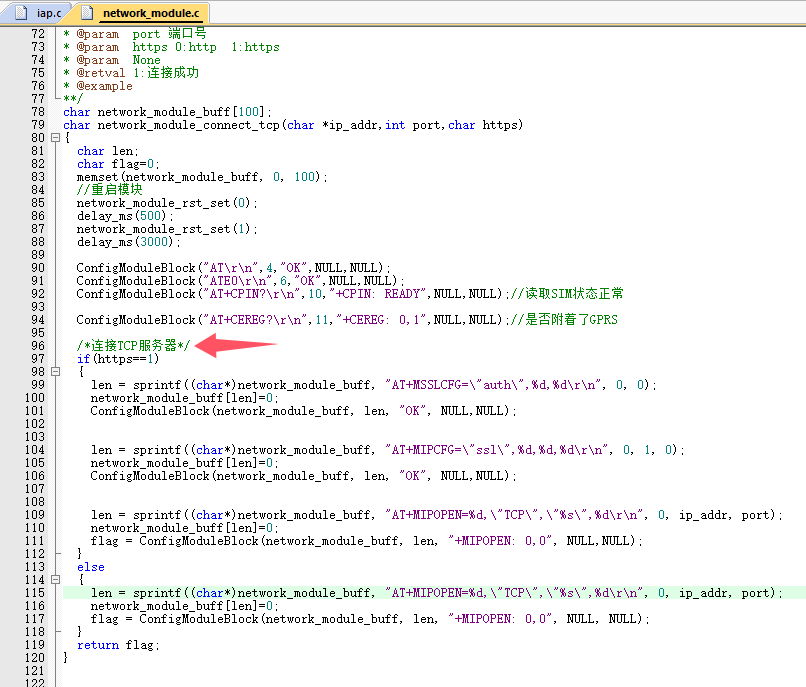The height and width of the screenshot is (687, 806).
Task: Click line number 79 in the gutter
Action: [38, 125]
